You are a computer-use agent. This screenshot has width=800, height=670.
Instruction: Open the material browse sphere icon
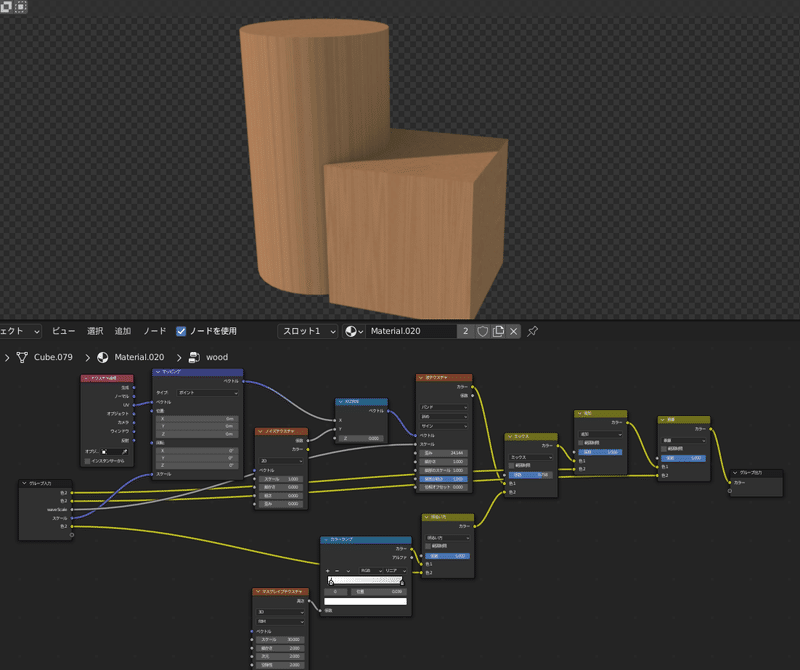354,331
